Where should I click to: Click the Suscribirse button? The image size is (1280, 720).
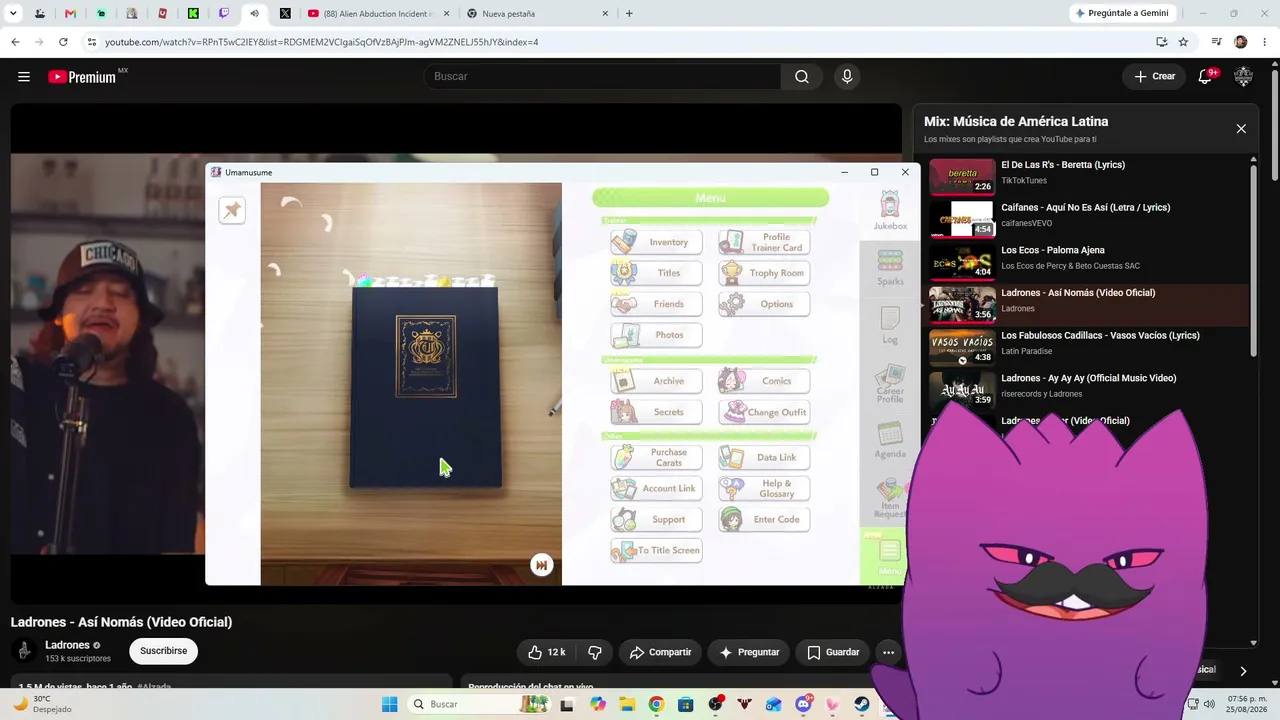(163, 651)
